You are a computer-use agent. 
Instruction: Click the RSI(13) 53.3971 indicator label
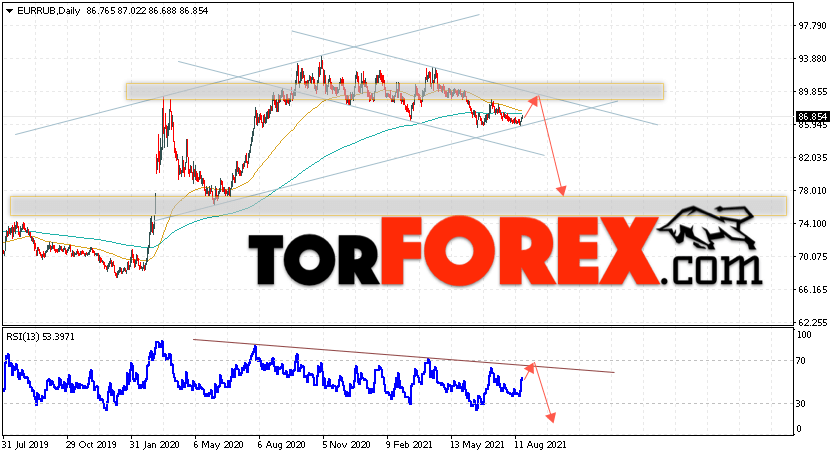pos(40,337)
